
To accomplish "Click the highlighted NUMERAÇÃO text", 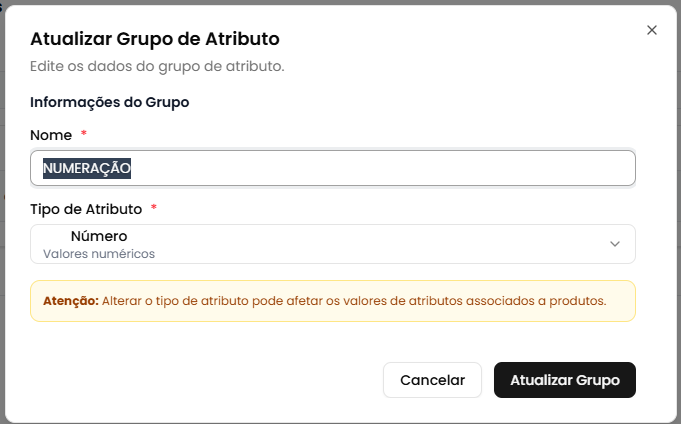I will [x=88, y=168].
